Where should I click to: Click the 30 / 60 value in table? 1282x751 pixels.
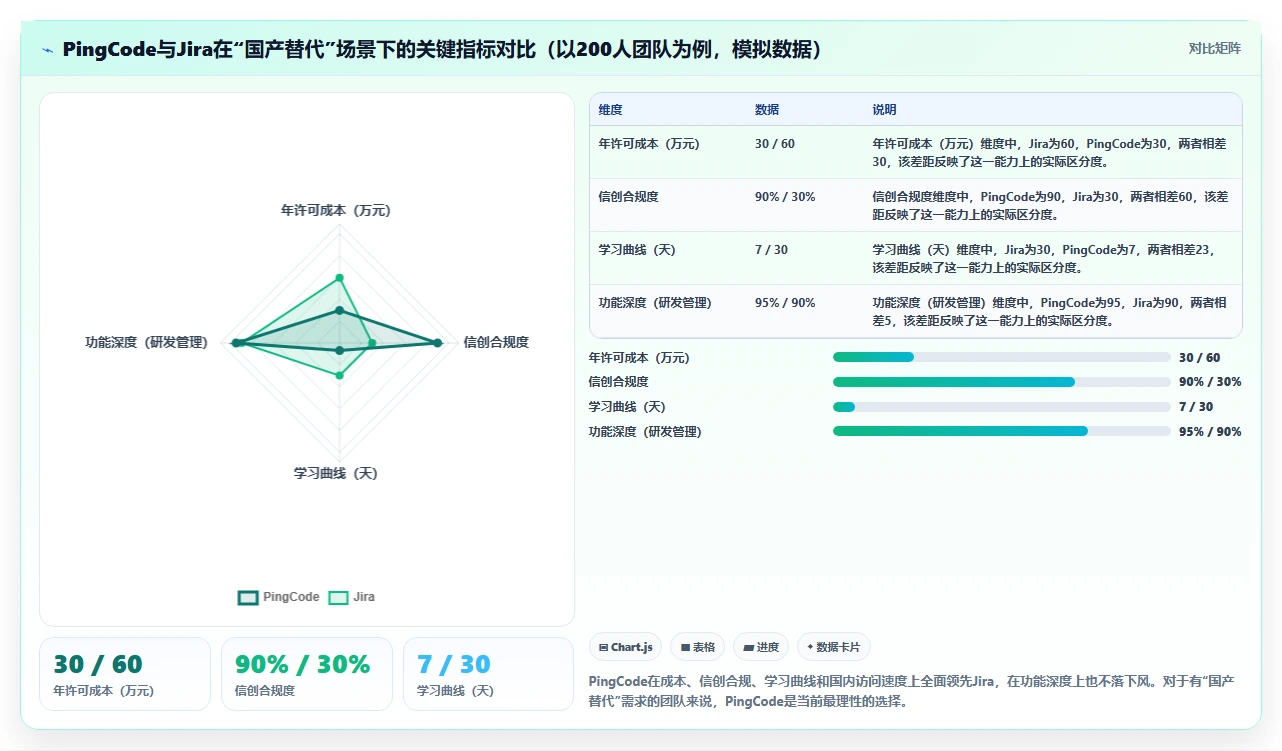pos(775,144)
